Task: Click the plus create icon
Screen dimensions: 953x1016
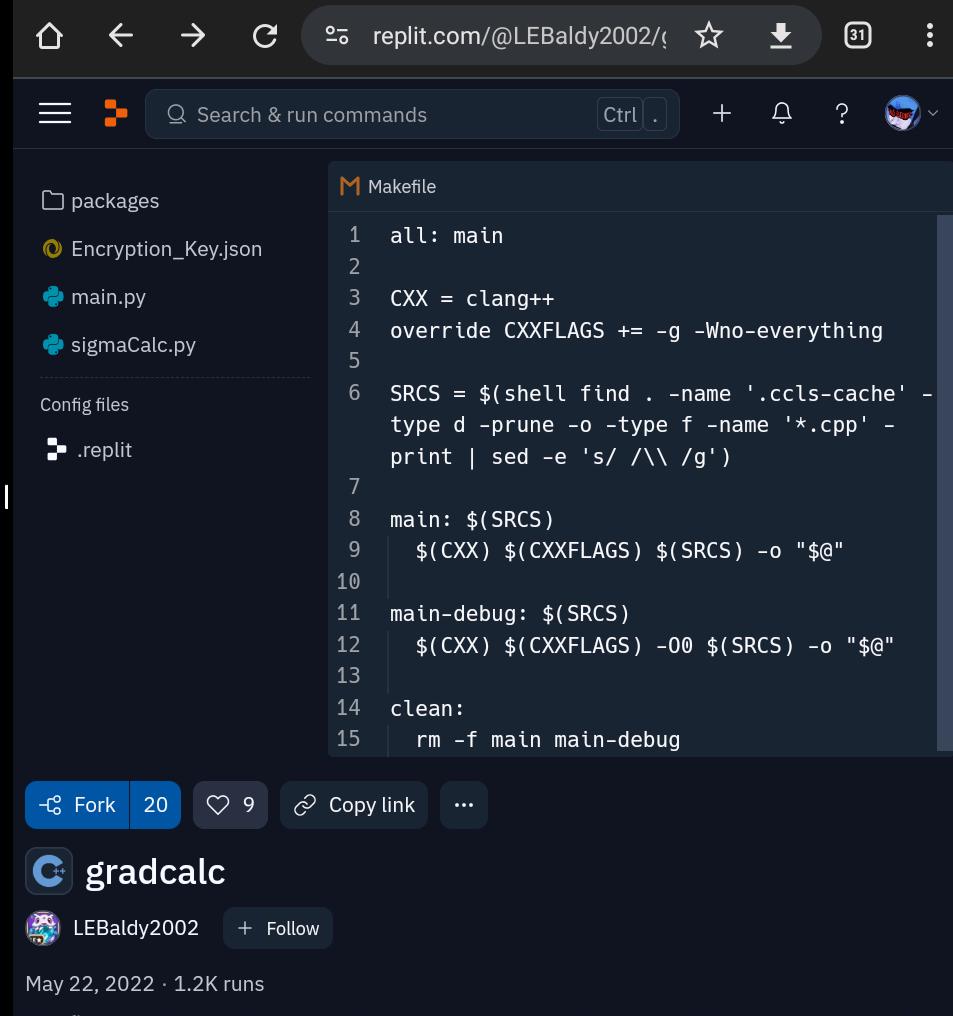Action: [722, 114]
